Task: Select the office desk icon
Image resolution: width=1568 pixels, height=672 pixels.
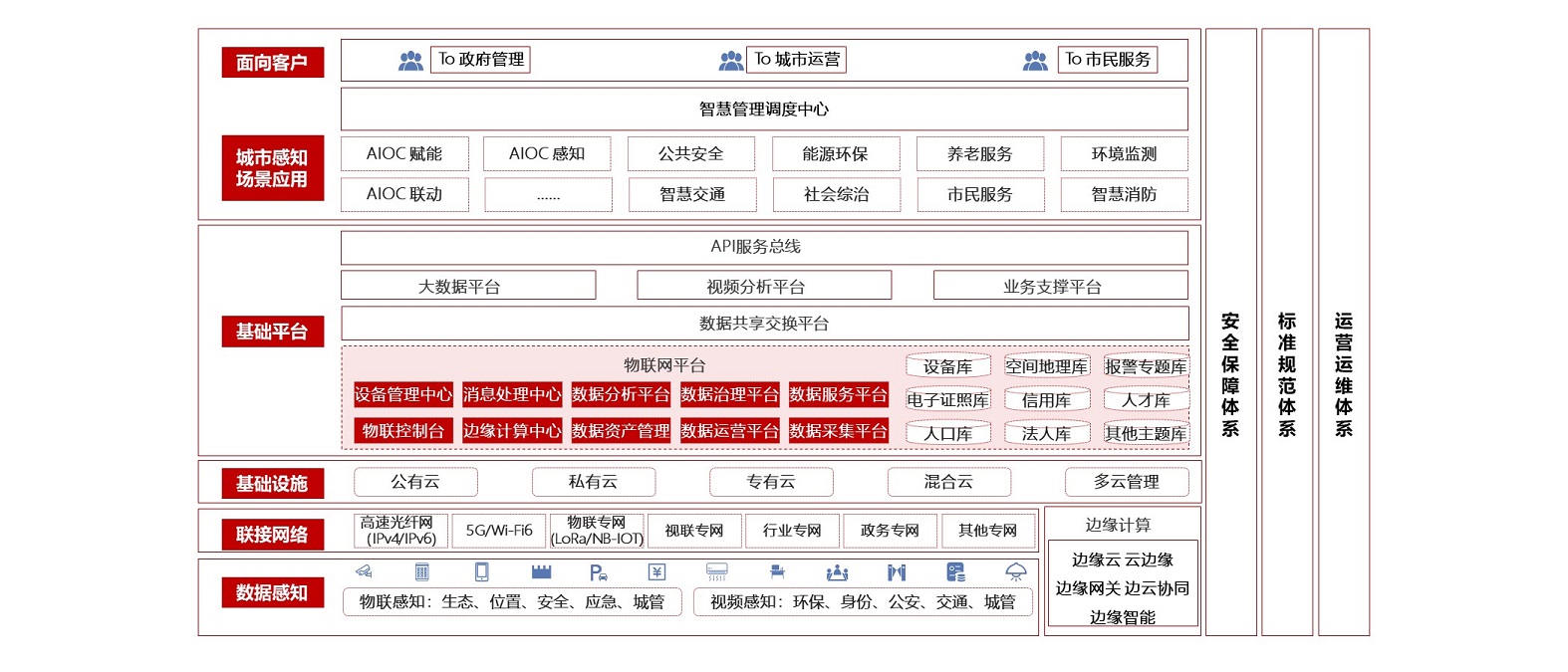Action: click(777, 571)
